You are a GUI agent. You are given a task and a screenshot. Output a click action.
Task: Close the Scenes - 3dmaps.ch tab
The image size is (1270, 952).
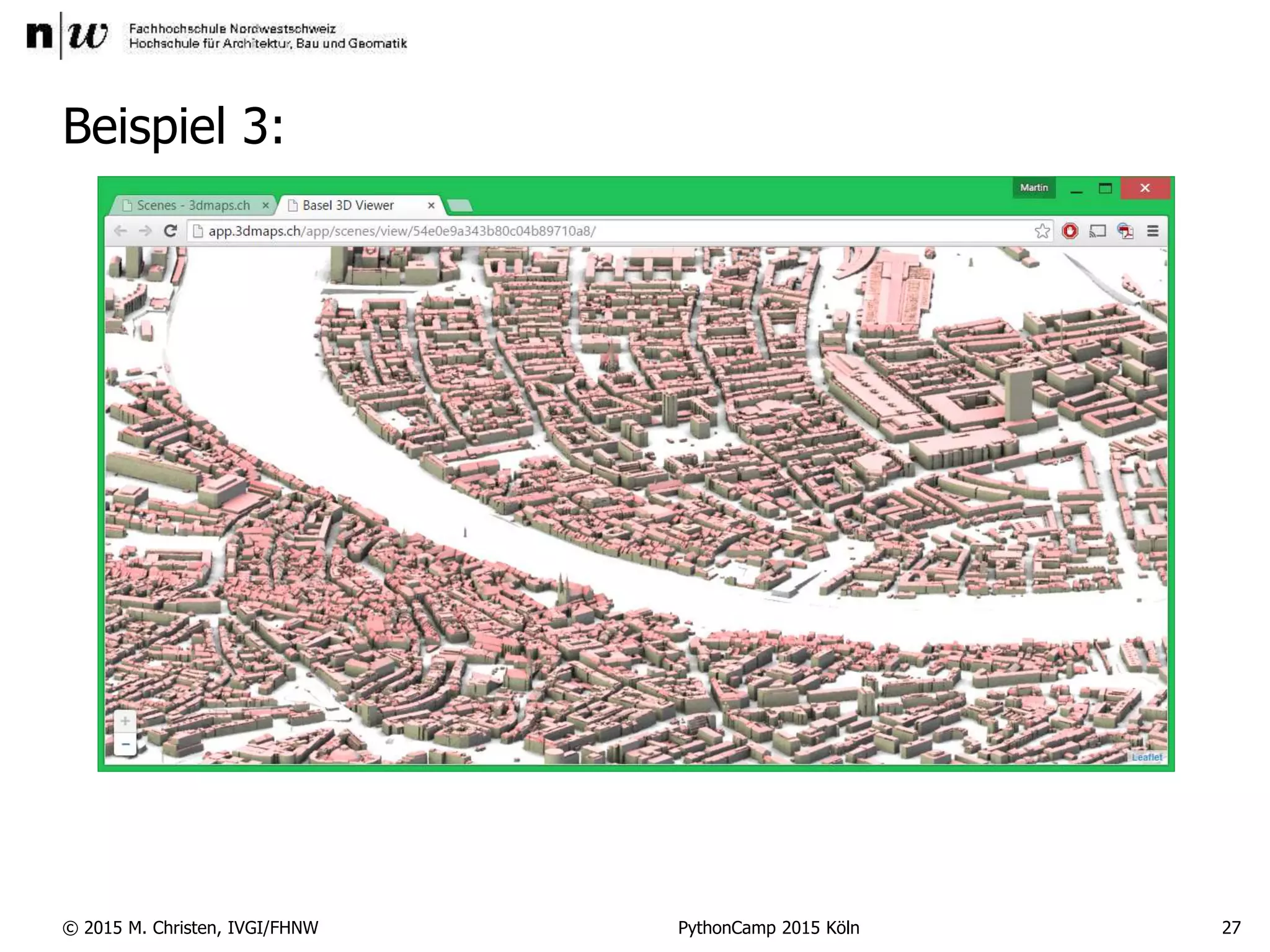pyautogui.click(x=265, y=205)
